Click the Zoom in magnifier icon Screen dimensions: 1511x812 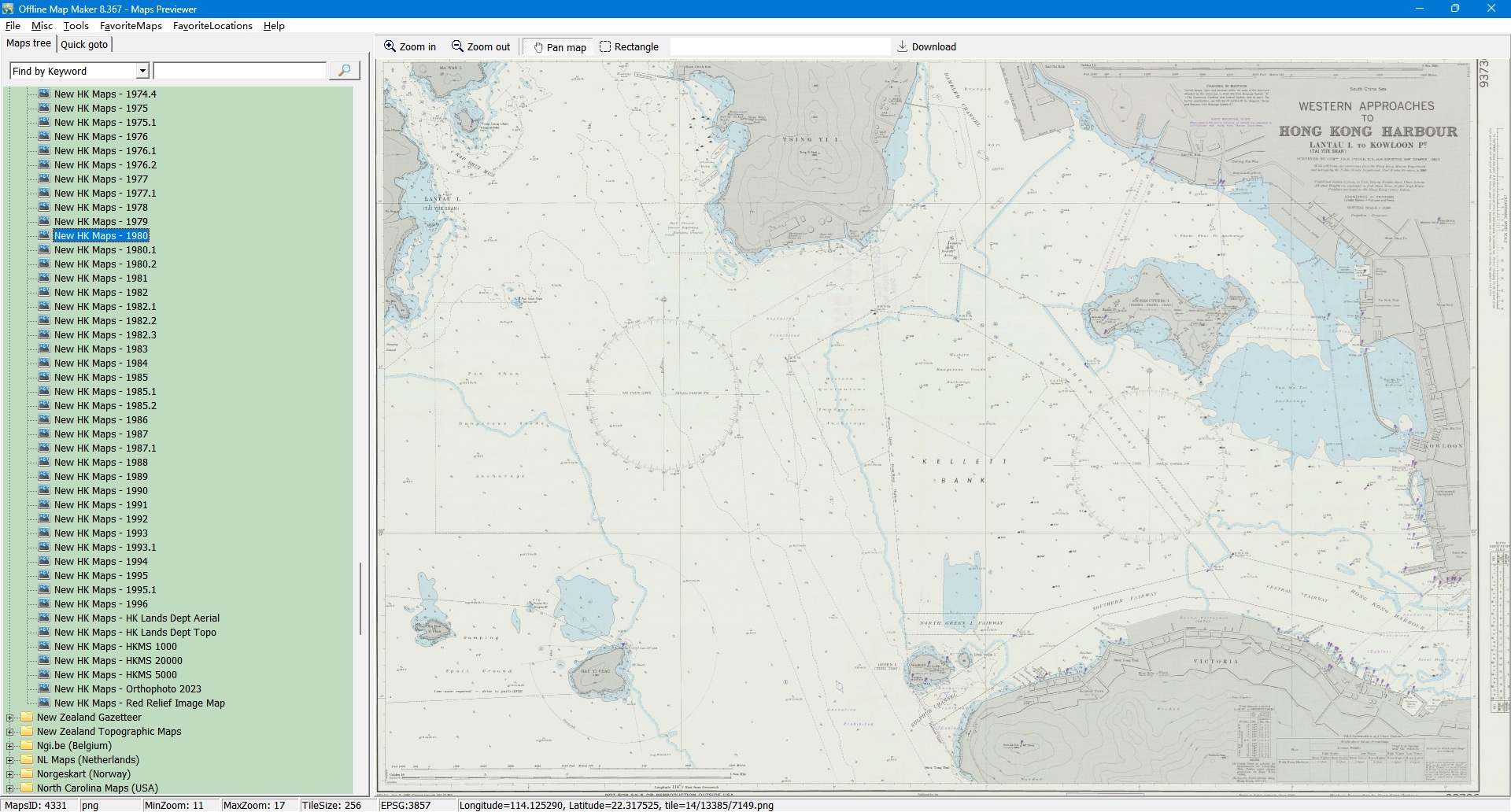click(390, 46)
